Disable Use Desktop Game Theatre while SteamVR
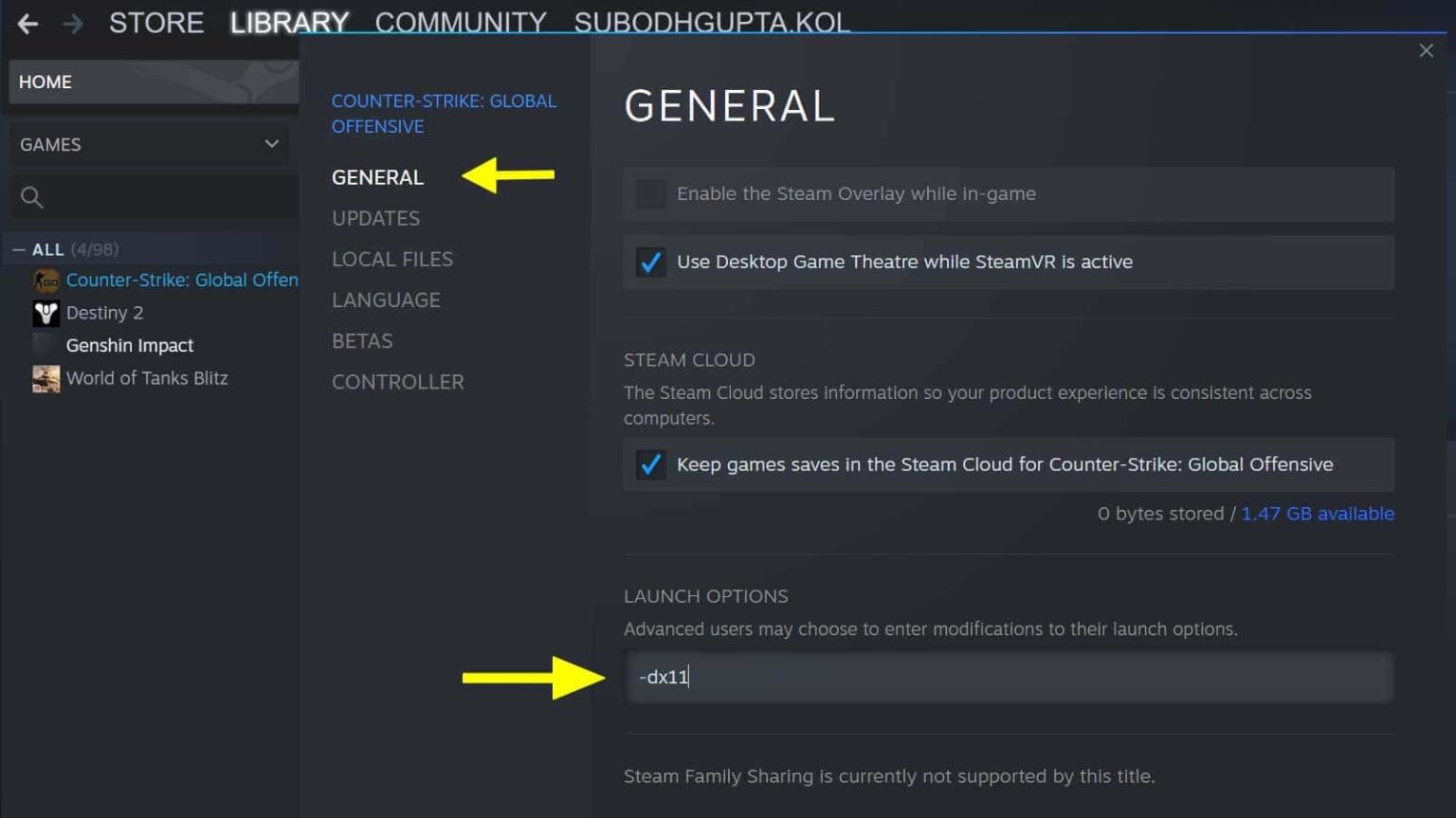 click(x=650, y=263)
